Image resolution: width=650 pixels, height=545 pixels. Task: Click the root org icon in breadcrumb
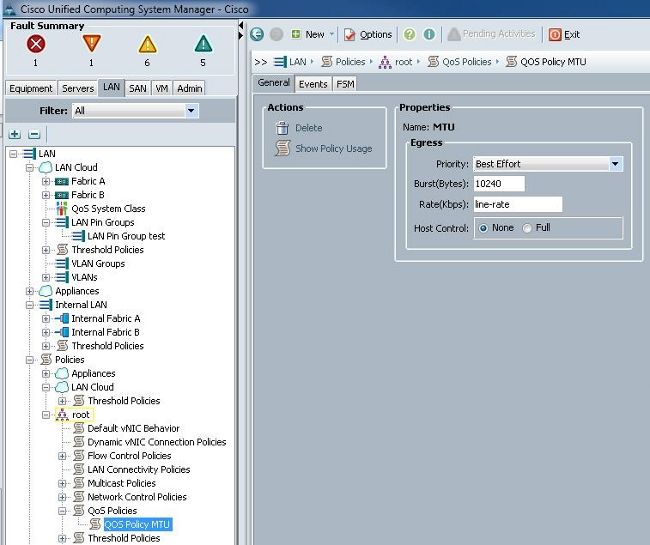click(x=385, y=62)
